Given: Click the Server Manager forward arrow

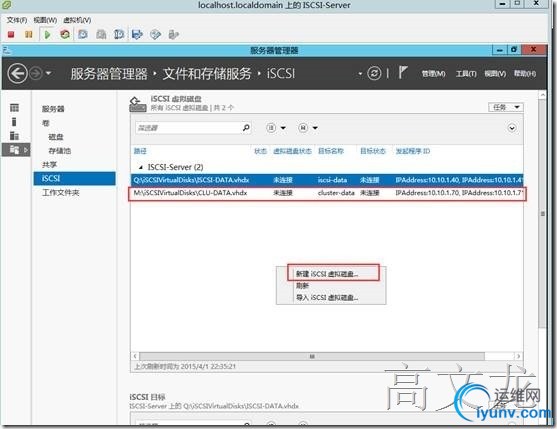Looking at the screenshot, I should (36, 74).
